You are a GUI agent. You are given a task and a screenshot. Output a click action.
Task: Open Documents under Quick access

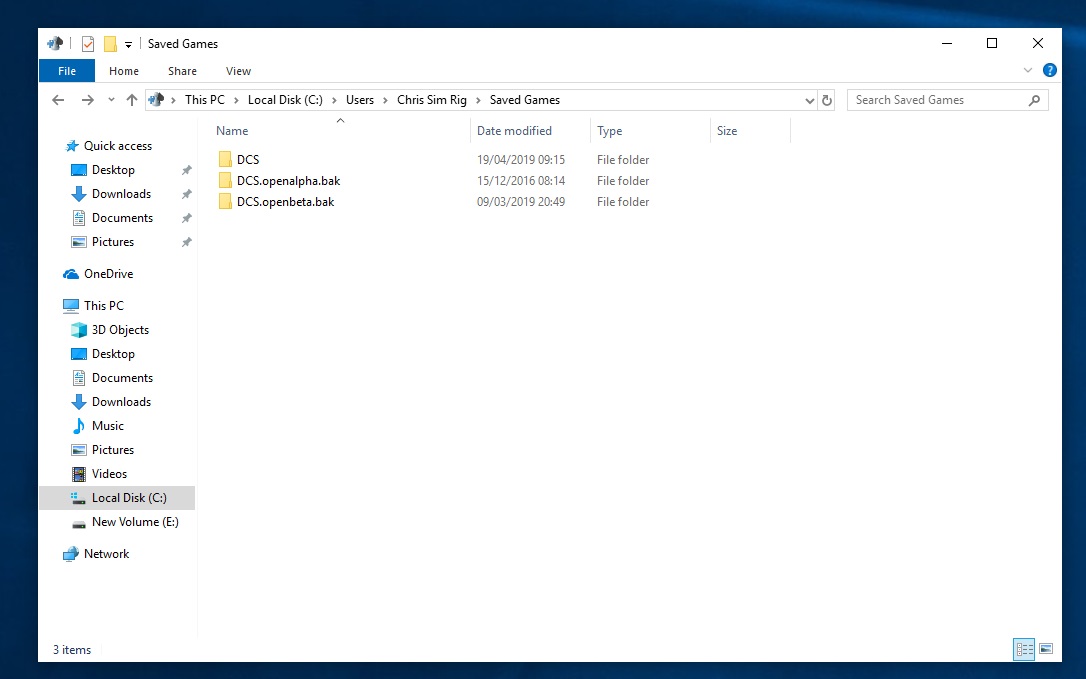click(122, 218)
